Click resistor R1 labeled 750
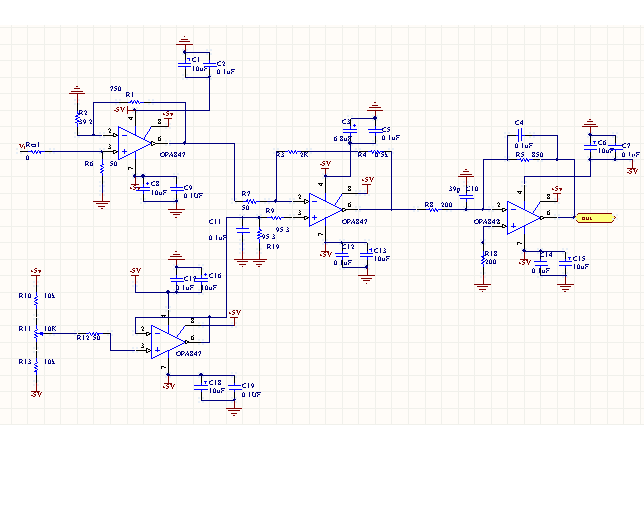Viewport: 644px width, 512px height. coord(135,102)
